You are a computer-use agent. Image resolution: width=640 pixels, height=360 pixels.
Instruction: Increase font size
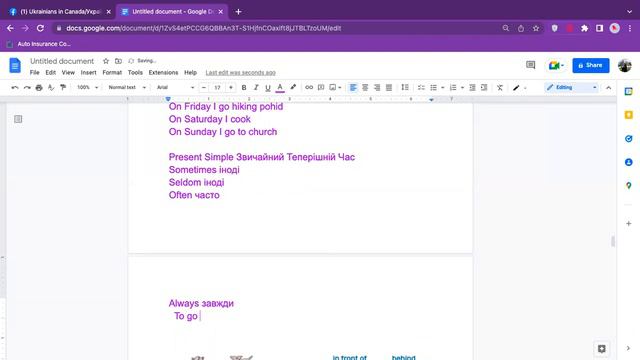tap(231, 87)
